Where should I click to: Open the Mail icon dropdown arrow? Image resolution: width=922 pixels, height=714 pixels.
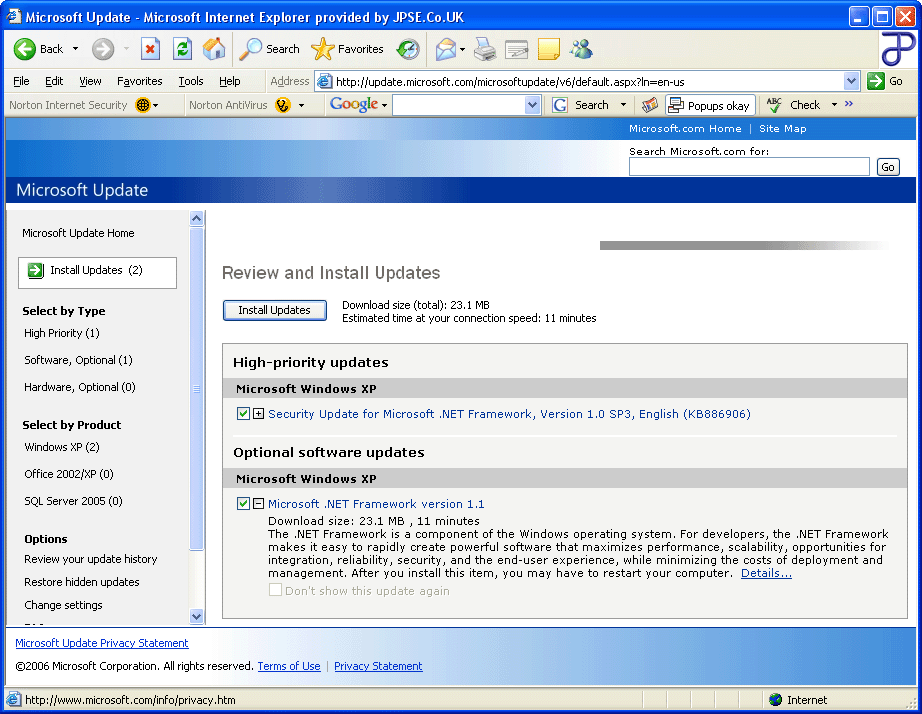[462, 49]
